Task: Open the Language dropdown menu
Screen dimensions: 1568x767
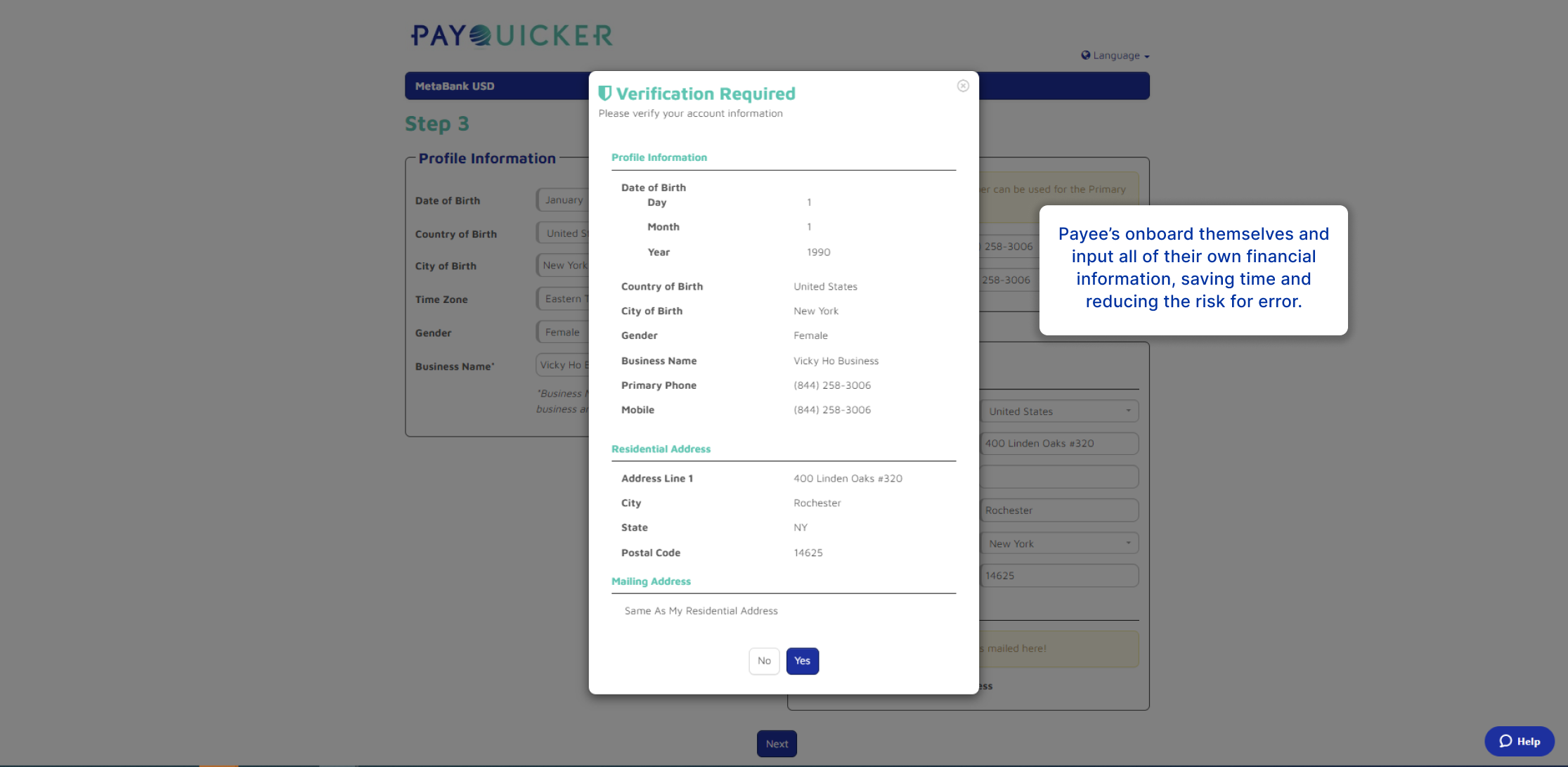Action: 1115,56
